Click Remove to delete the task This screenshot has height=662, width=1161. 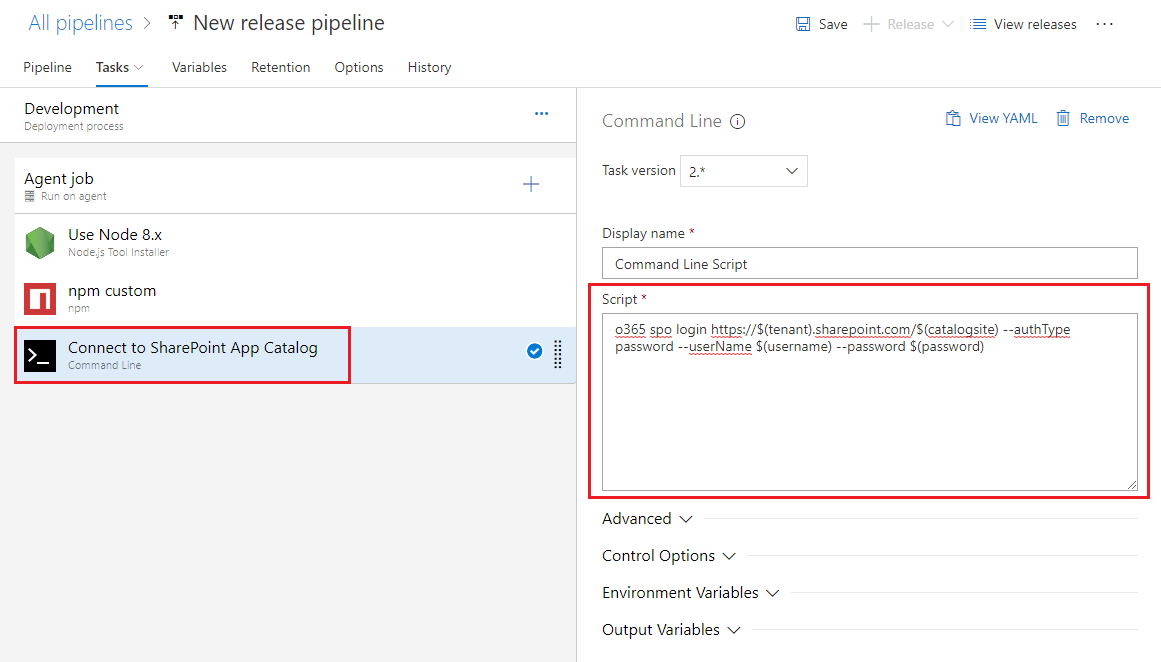pos(1092,118)
